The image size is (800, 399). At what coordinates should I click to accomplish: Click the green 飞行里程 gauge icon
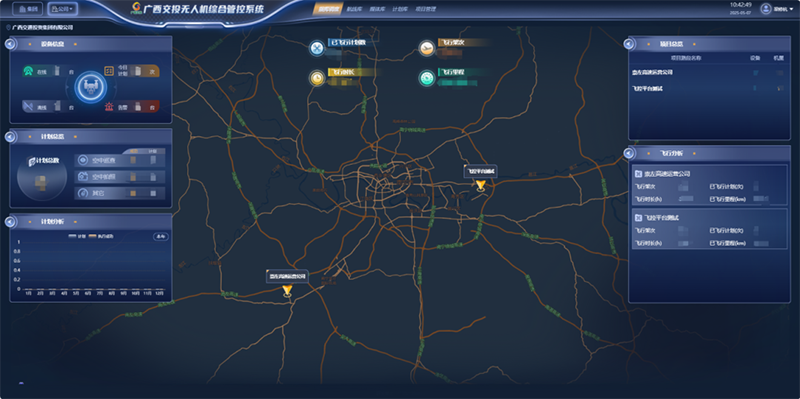pos(427,78)
